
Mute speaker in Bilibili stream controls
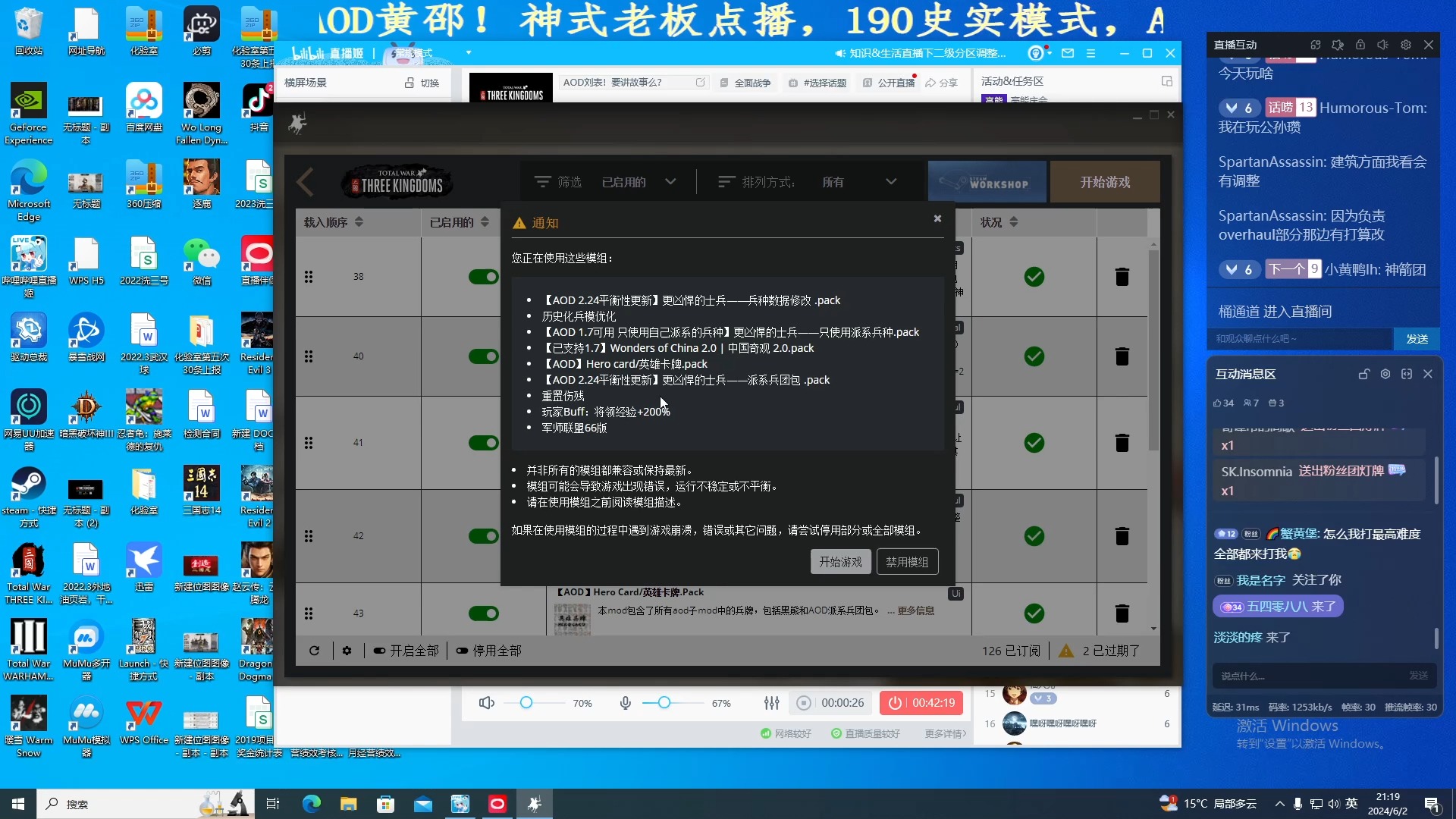[487, 703]
